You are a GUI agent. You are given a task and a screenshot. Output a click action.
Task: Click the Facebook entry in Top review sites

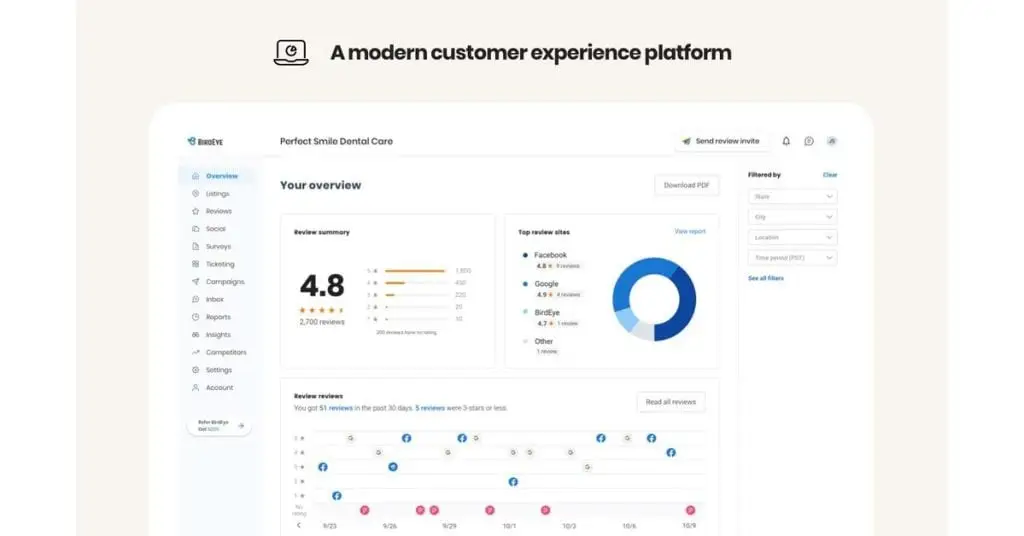(551, 260)
